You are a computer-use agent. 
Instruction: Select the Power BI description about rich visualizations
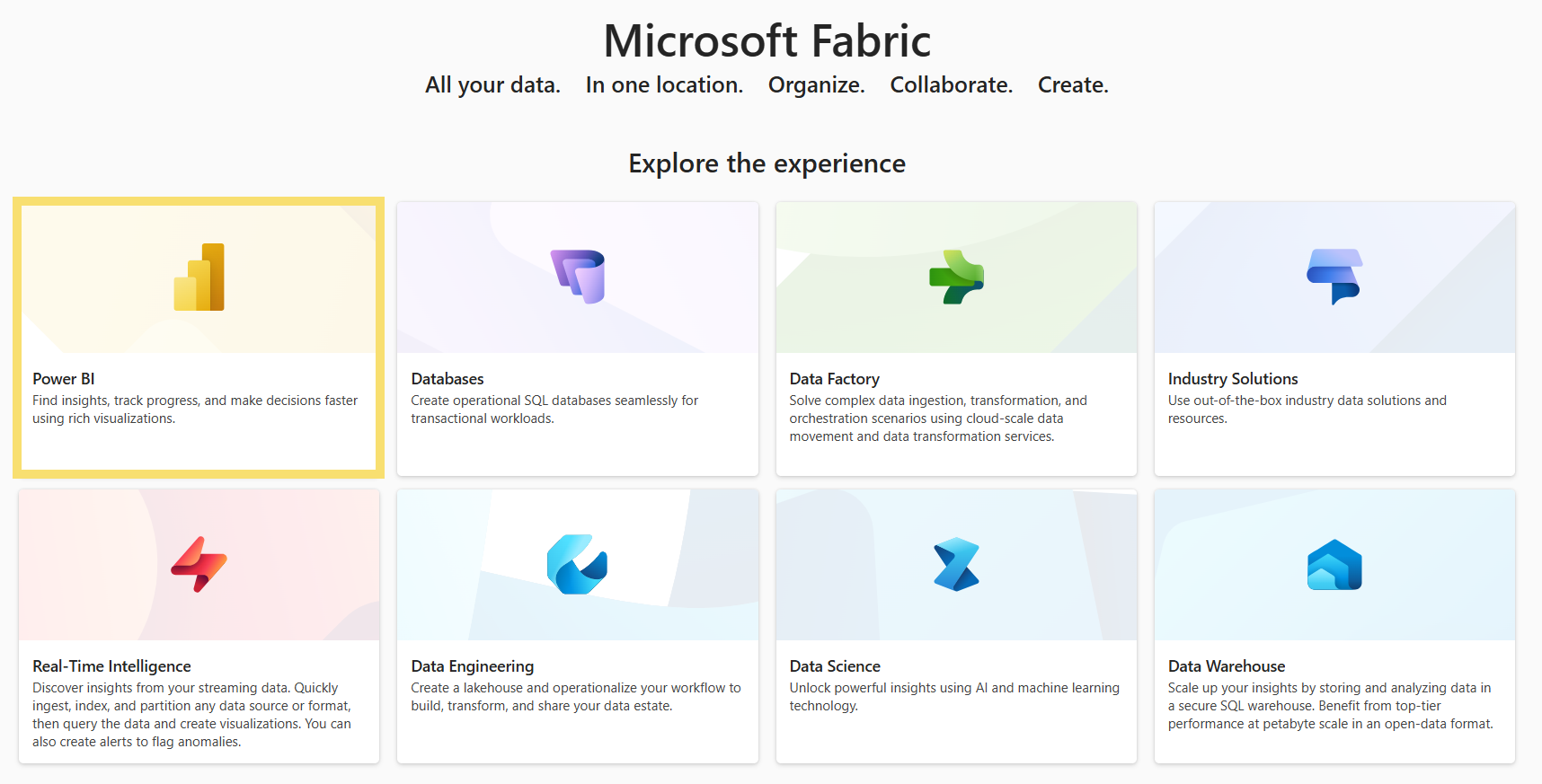(195, 410)
